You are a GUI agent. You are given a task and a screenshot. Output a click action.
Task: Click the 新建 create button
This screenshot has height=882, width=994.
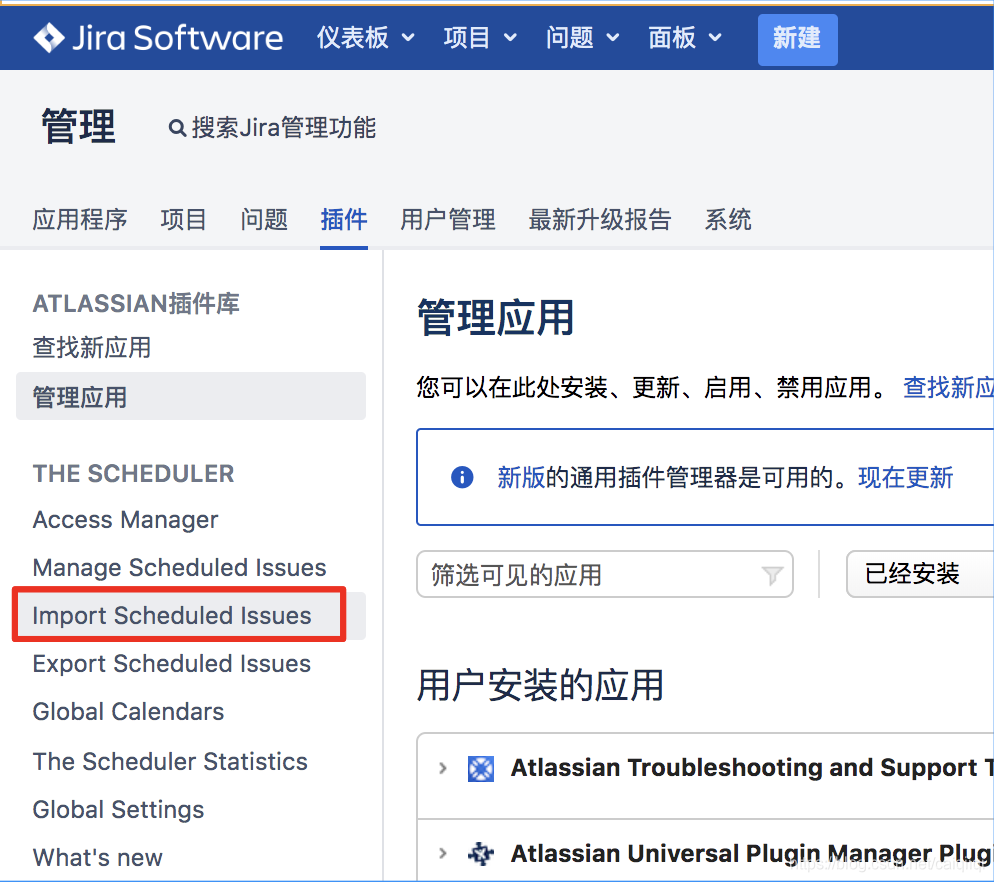(797, 39)
